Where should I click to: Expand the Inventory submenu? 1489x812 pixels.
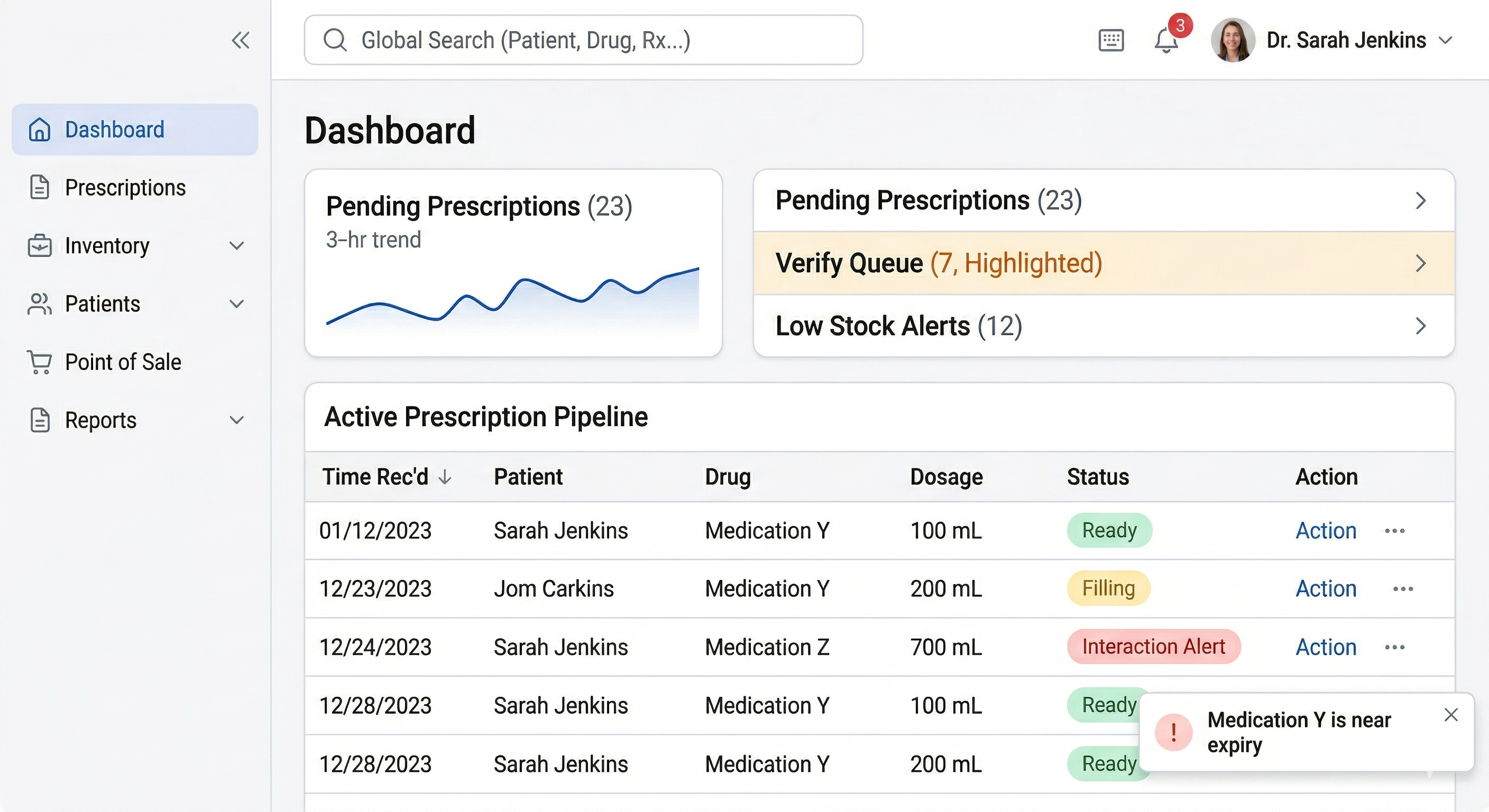(237, 246)
